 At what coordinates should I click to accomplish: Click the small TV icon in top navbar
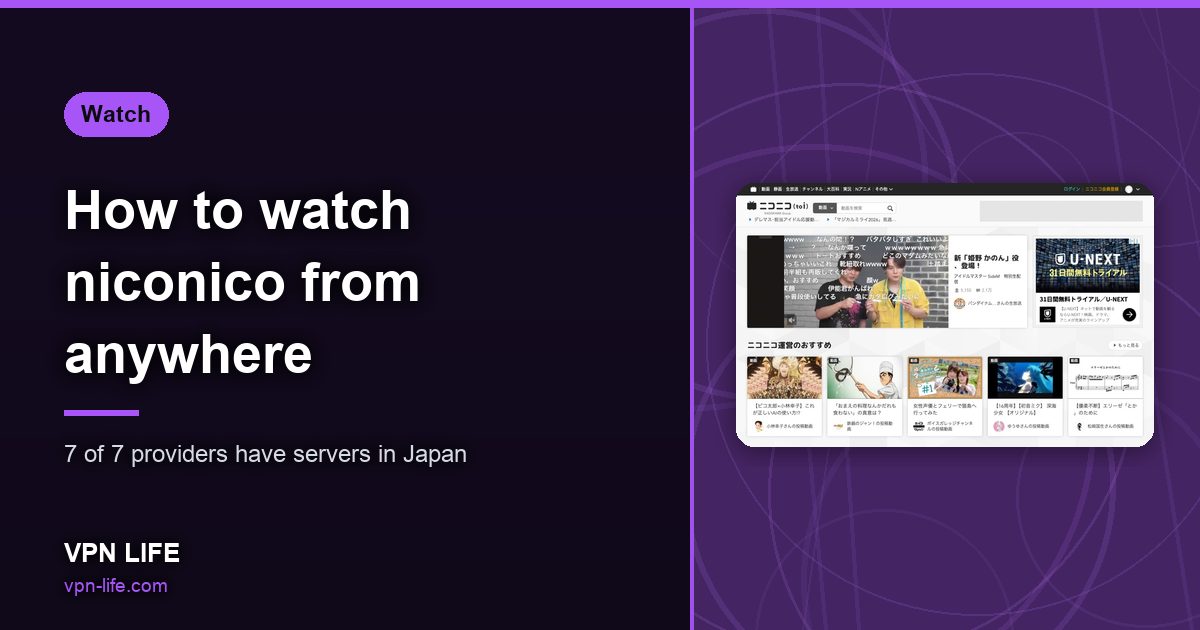752,189
